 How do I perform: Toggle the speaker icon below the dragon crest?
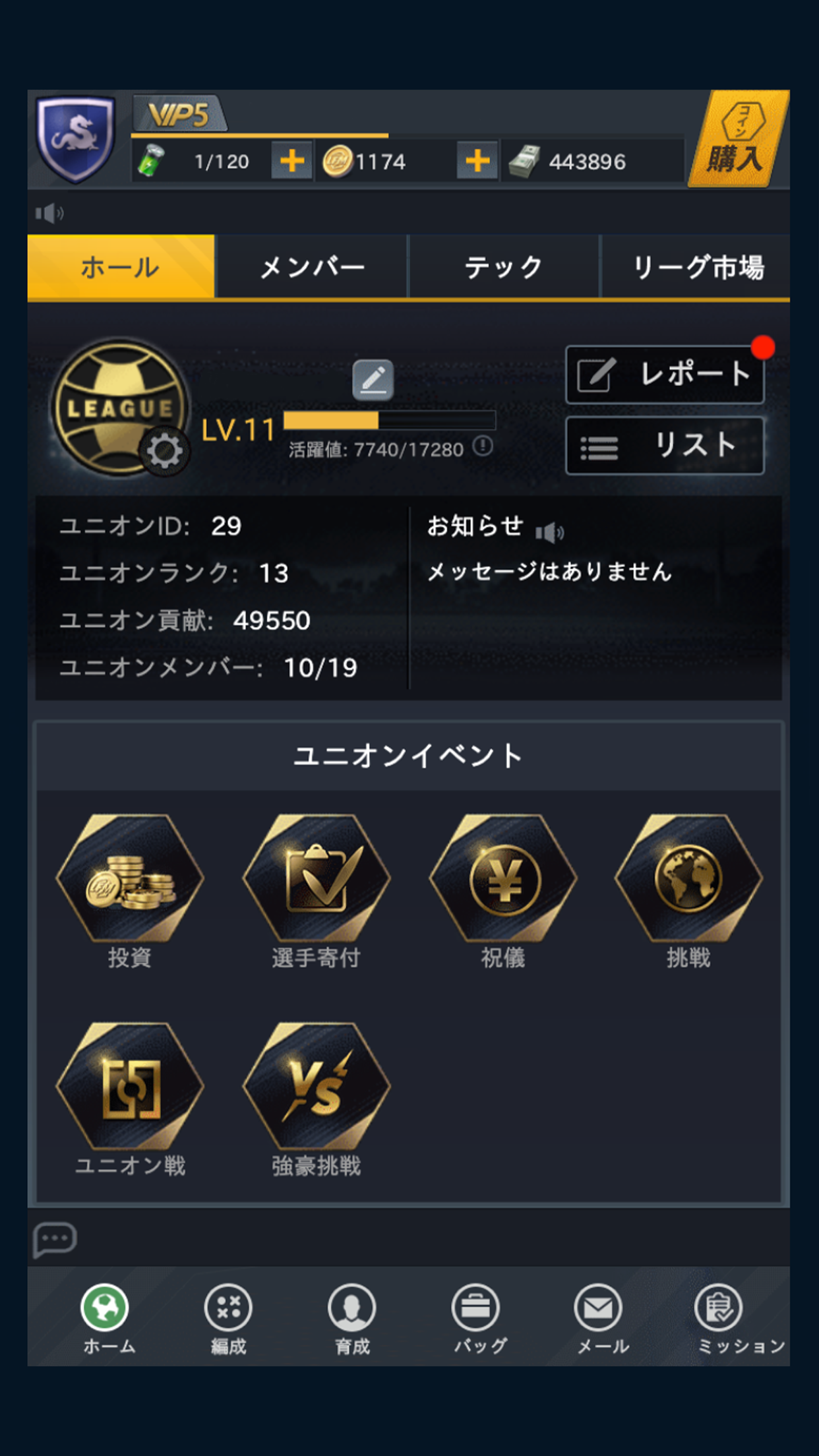tap(49, 213)
